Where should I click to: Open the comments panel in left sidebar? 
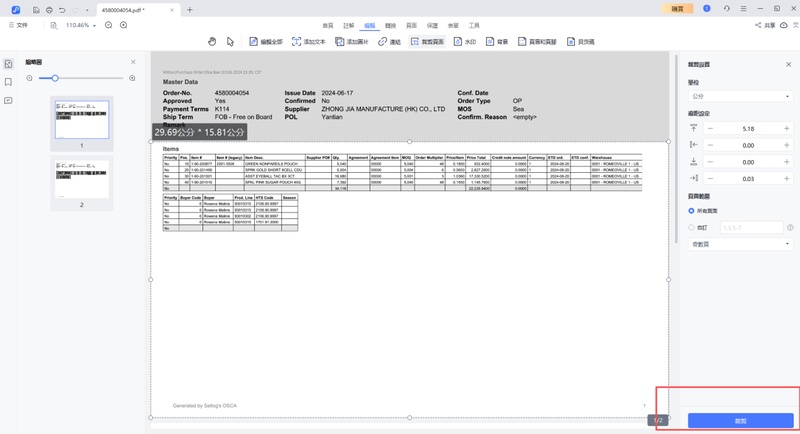[9, 101]
